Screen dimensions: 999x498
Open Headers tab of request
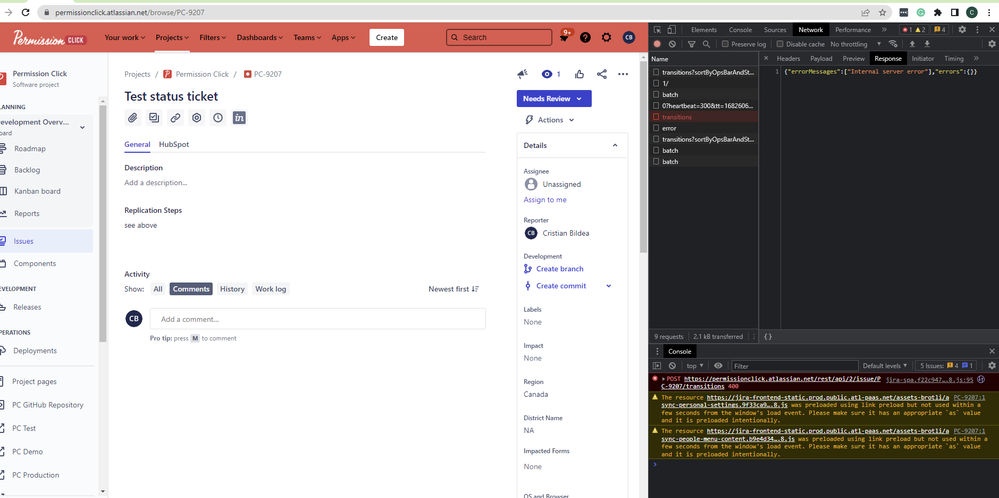click(x=788, y=59)
